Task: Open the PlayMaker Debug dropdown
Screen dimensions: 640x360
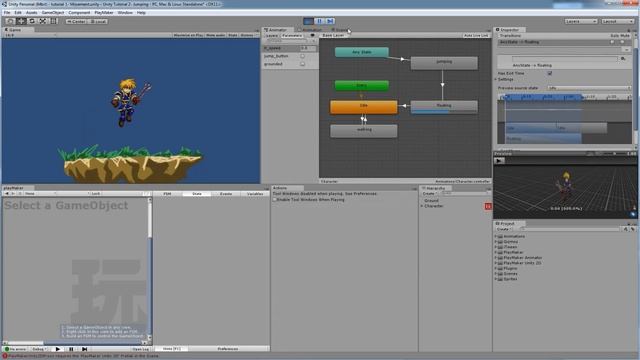Action: 39,349
